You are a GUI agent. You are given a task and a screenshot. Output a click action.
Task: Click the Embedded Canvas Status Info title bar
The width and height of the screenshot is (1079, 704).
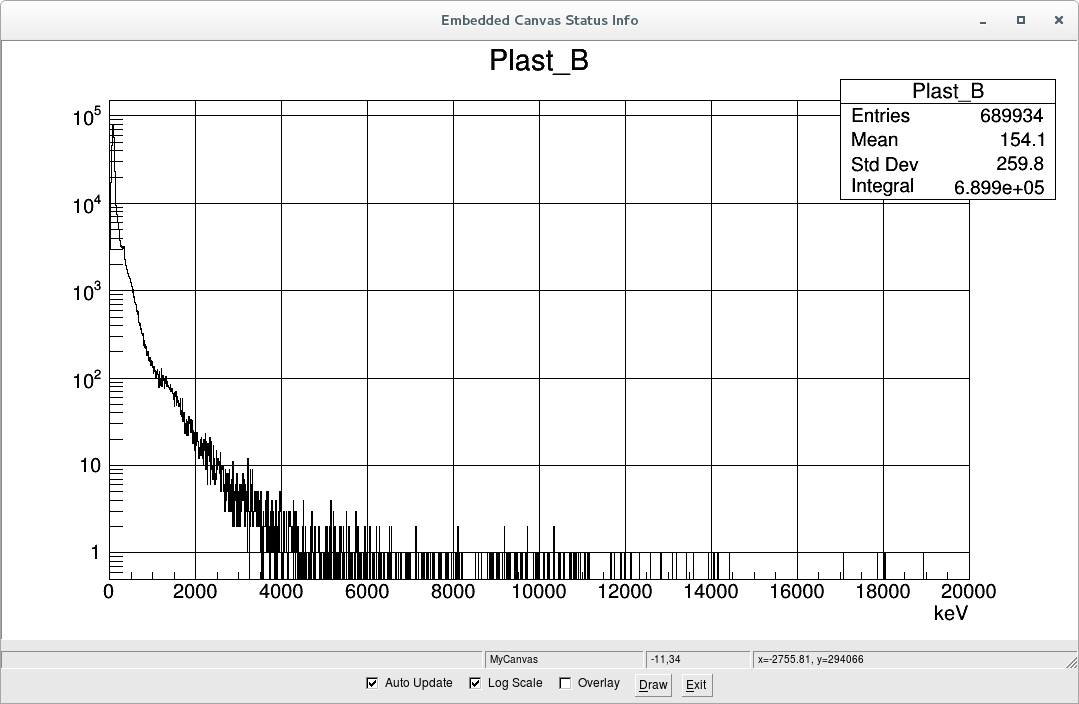[540, 21]
